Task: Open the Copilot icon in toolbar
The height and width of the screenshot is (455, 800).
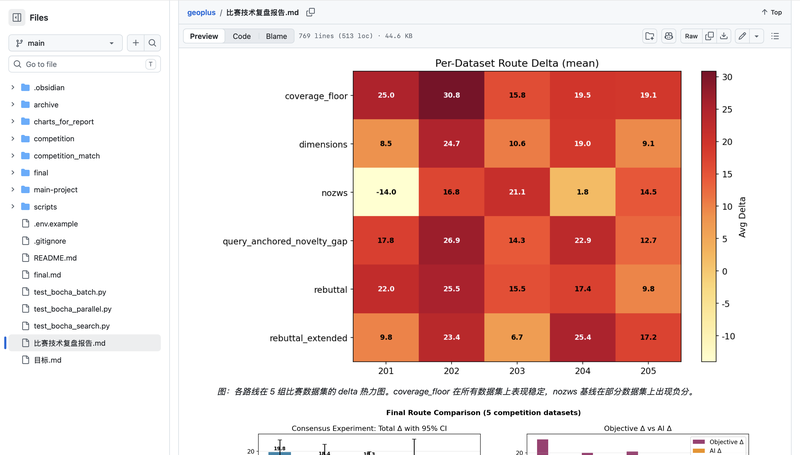Action: (668, 36)
